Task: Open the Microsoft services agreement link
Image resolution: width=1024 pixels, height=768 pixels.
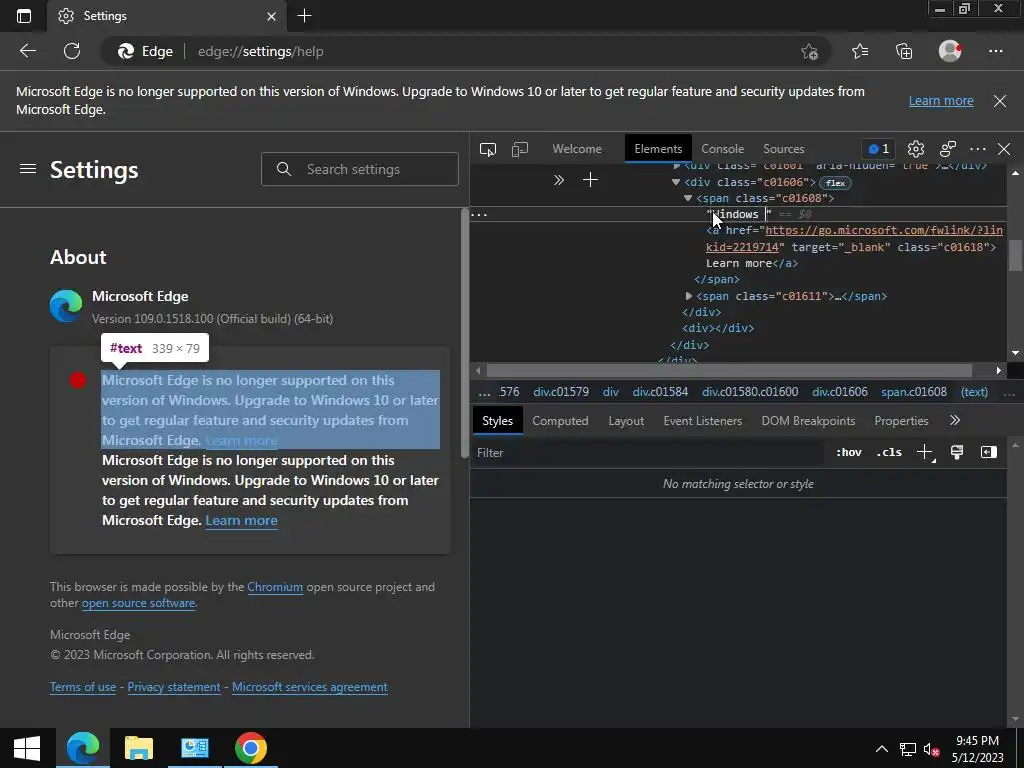Action: [x=310, y=687]
